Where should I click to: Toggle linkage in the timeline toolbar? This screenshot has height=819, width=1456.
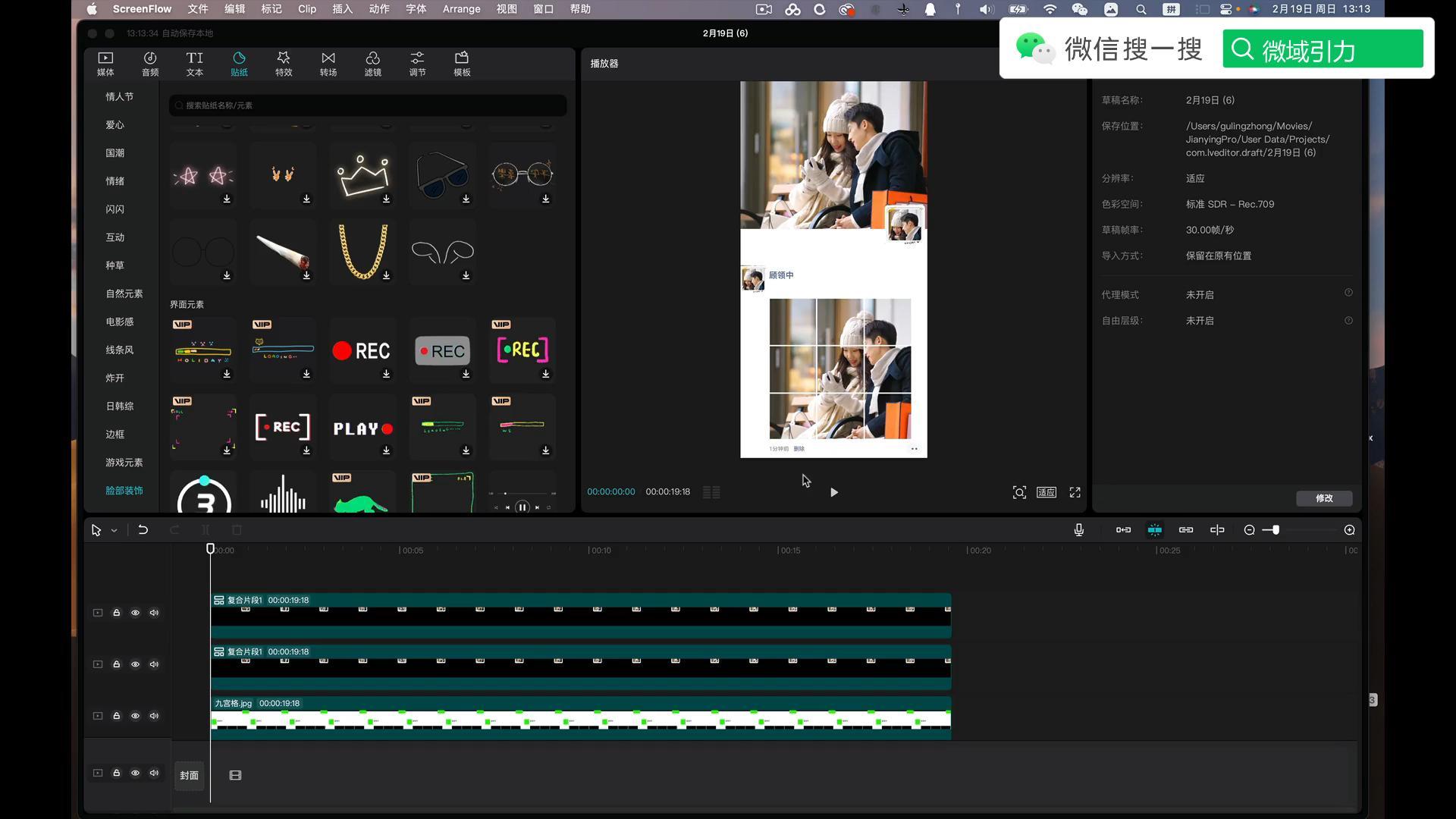tap(1186, 530)
